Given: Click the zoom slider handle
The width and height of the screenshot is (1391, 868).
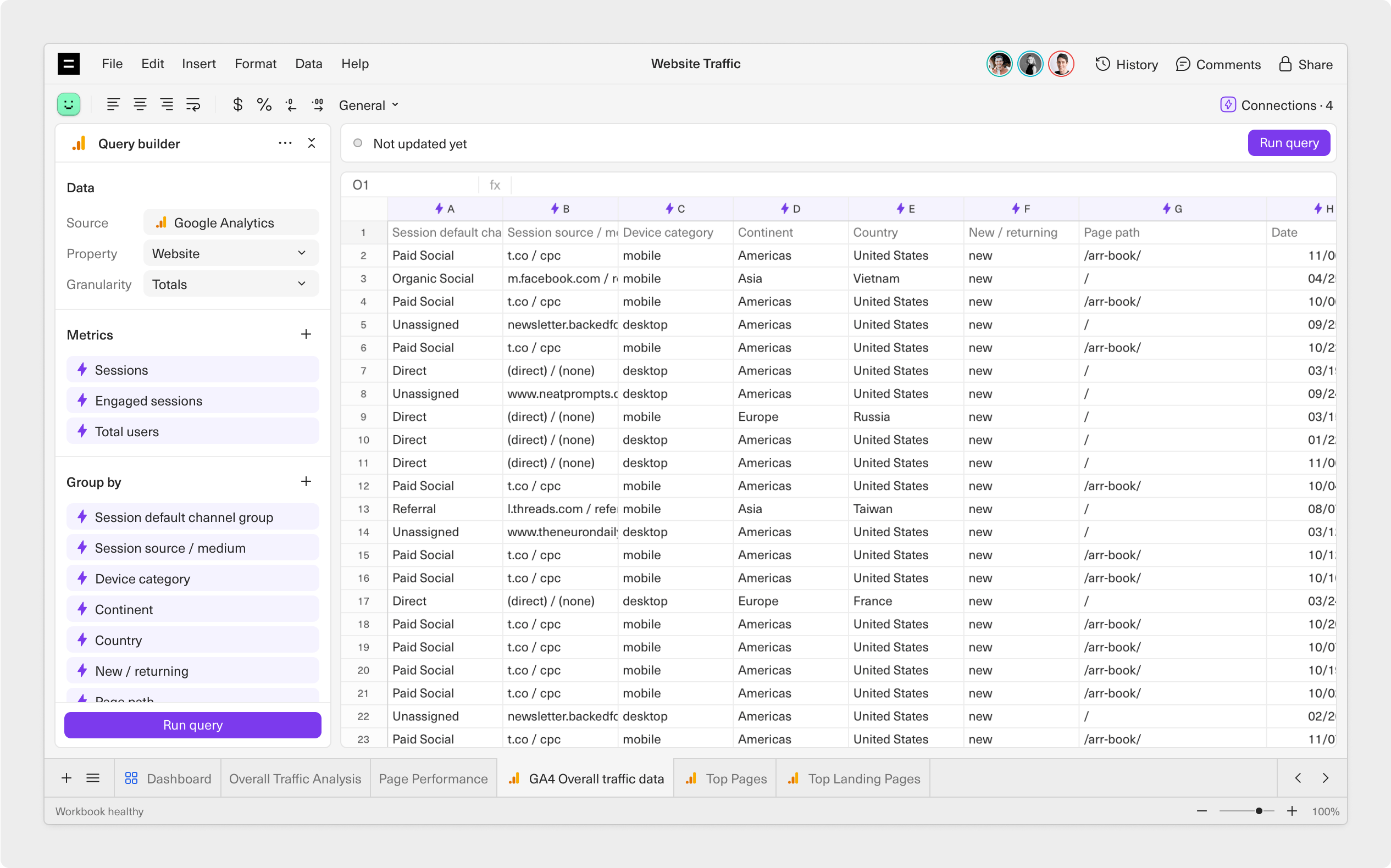Looking at the screenshot, I should point(1259,811).
